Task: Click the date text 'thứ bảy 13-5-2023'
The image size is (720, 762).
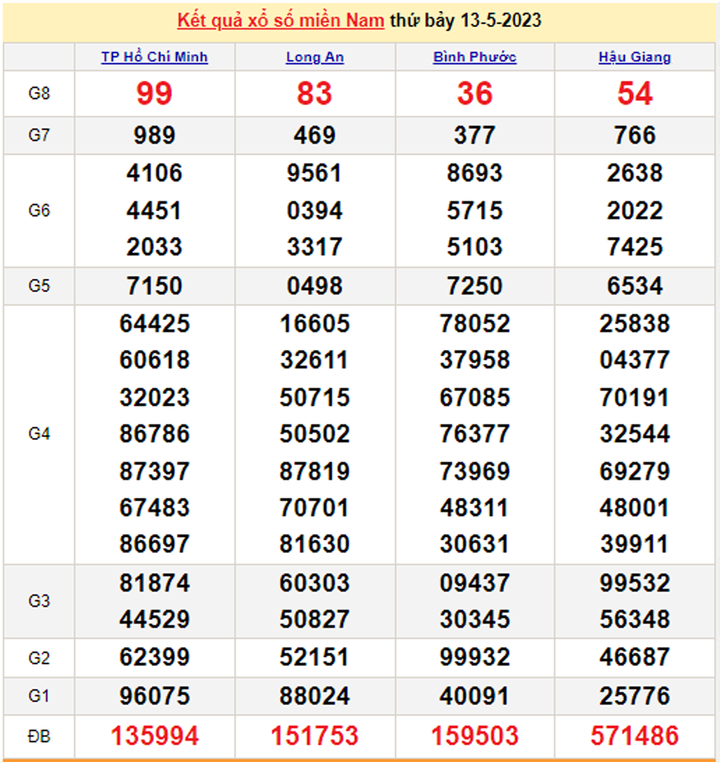Action: pyautogui.click(x=467, y=20)
